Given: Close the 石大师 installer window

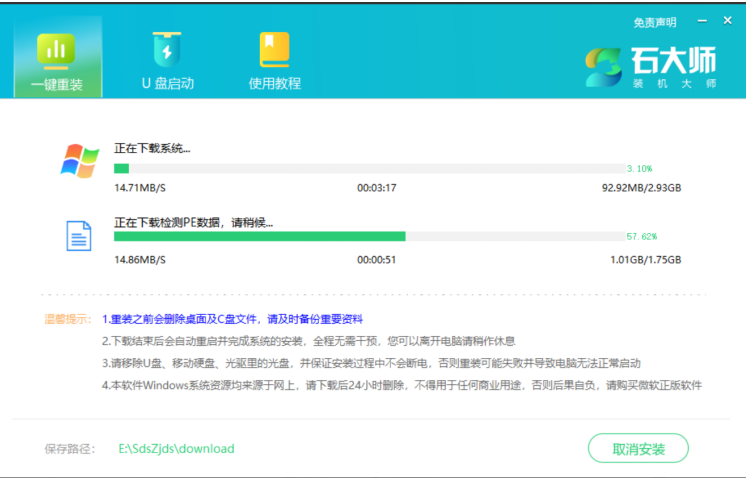Looking at the screenshot, I should (x=726, y=21).
